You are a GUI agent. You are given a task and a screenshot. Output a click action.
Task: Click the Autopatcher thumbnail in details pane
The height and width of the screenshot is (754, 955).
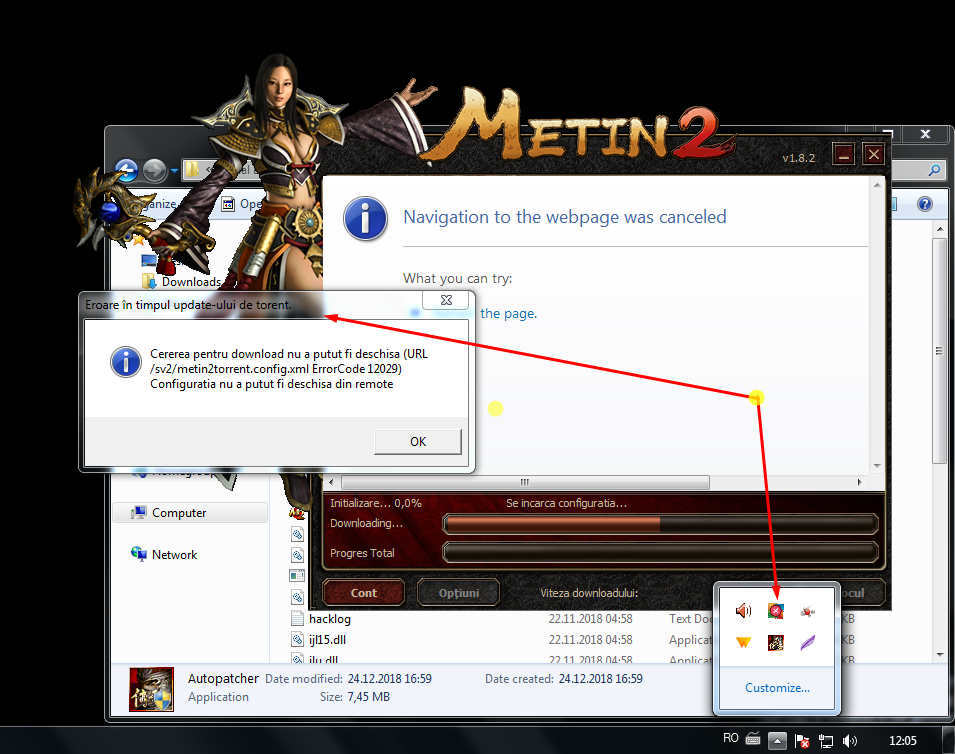(x=152, y=689)
